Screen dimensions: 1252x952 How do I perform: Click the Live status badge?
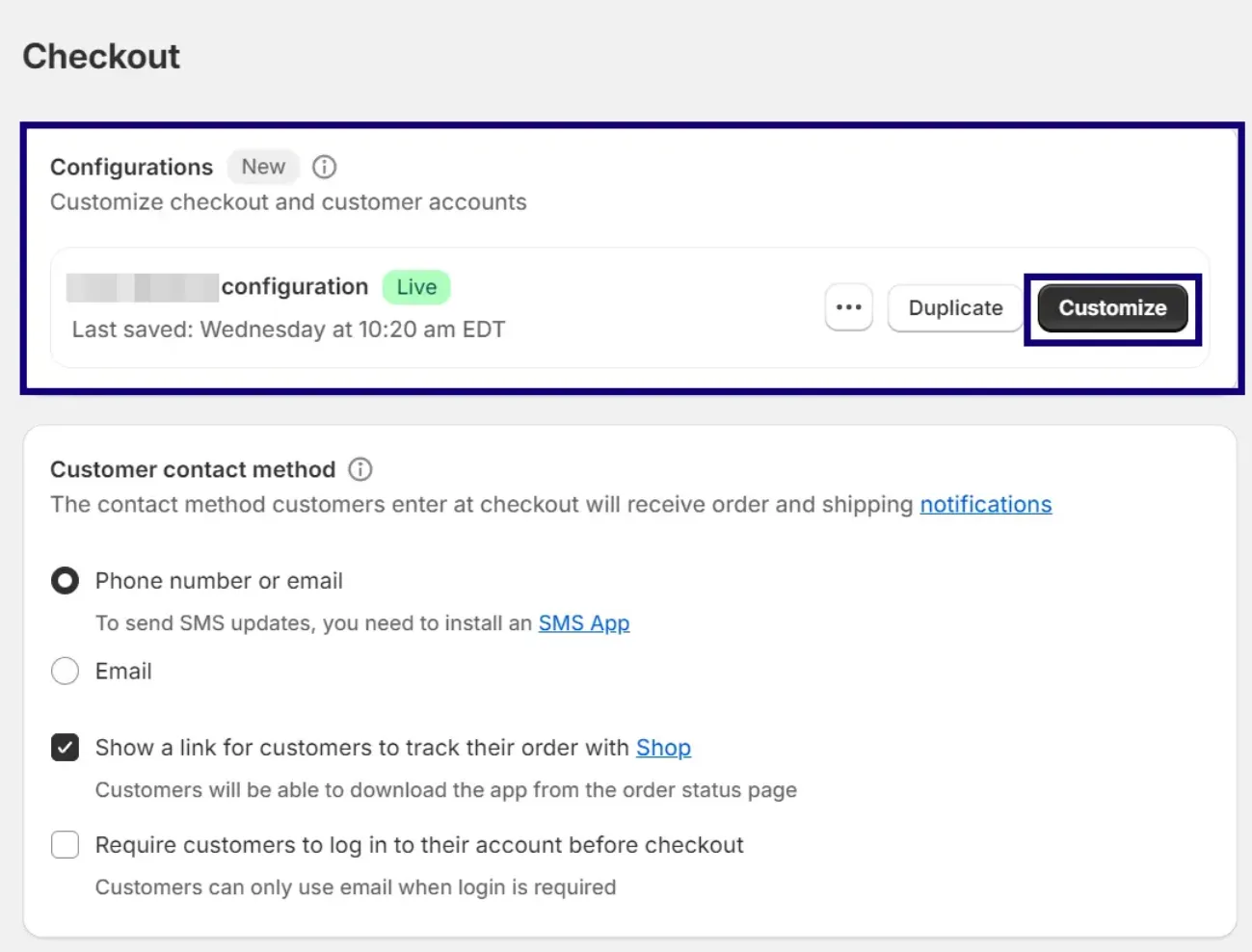click(x=416, y=287)
